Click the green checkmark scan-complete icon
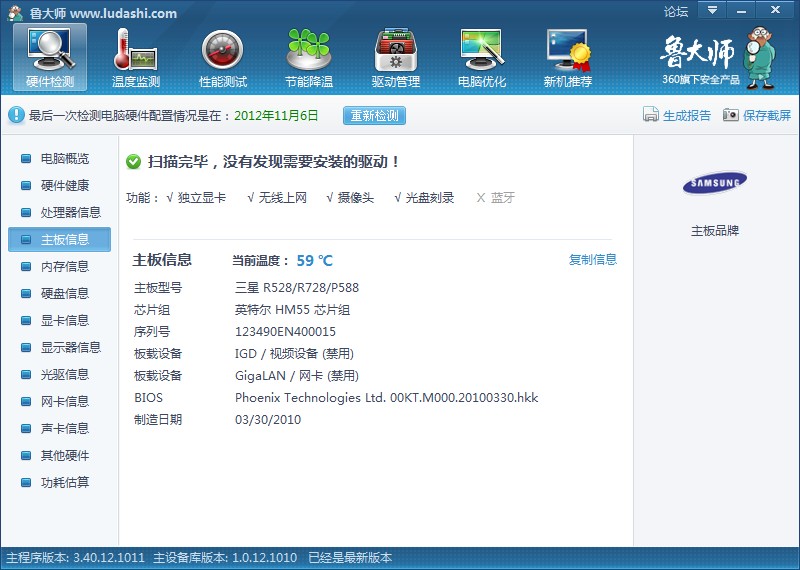This screenshot has height=570, width=800. point(133,162)
